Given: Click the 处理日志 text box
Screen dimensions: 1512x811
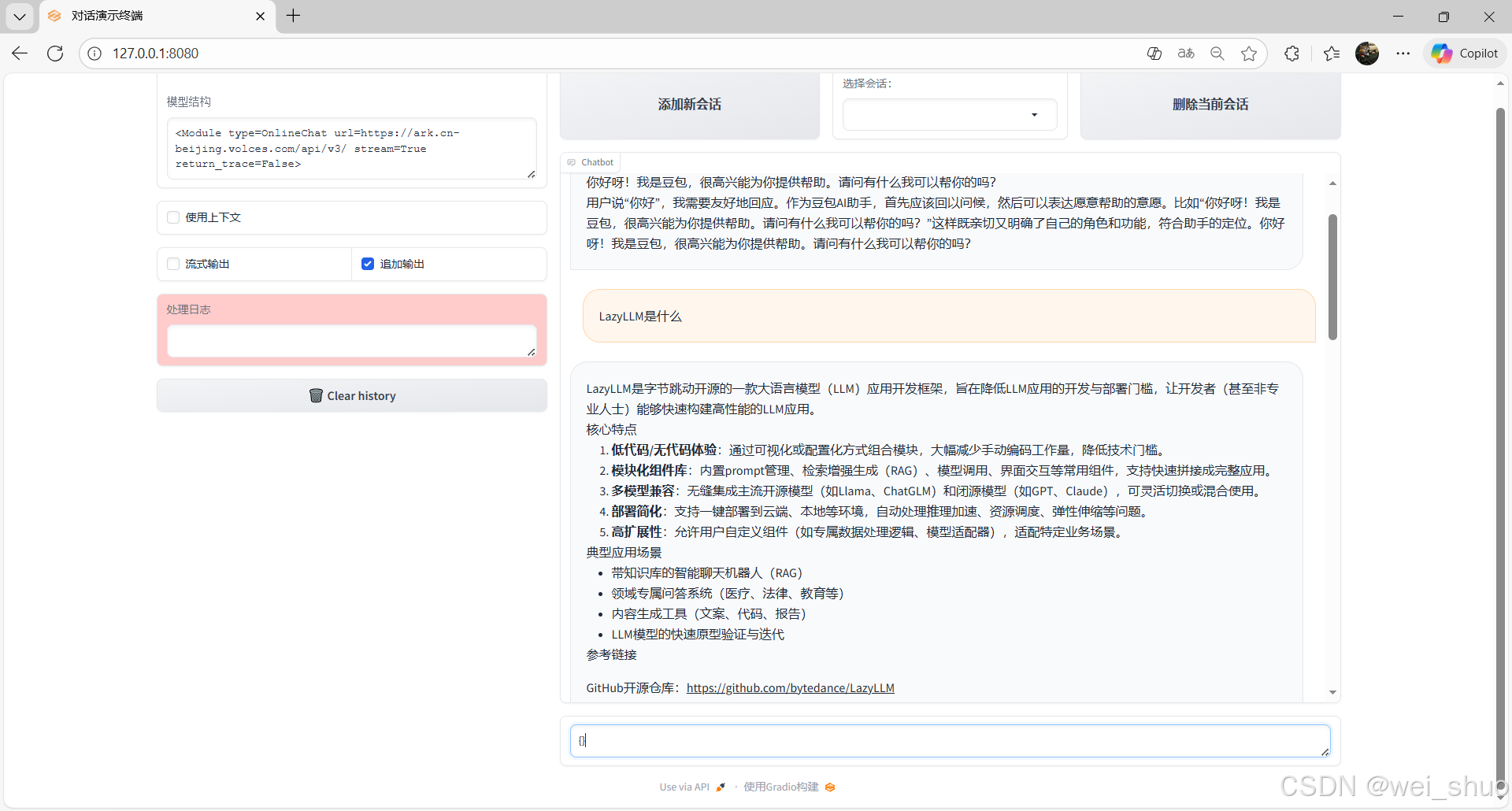Looking at the screenshot, I should [x=351, y=341].
